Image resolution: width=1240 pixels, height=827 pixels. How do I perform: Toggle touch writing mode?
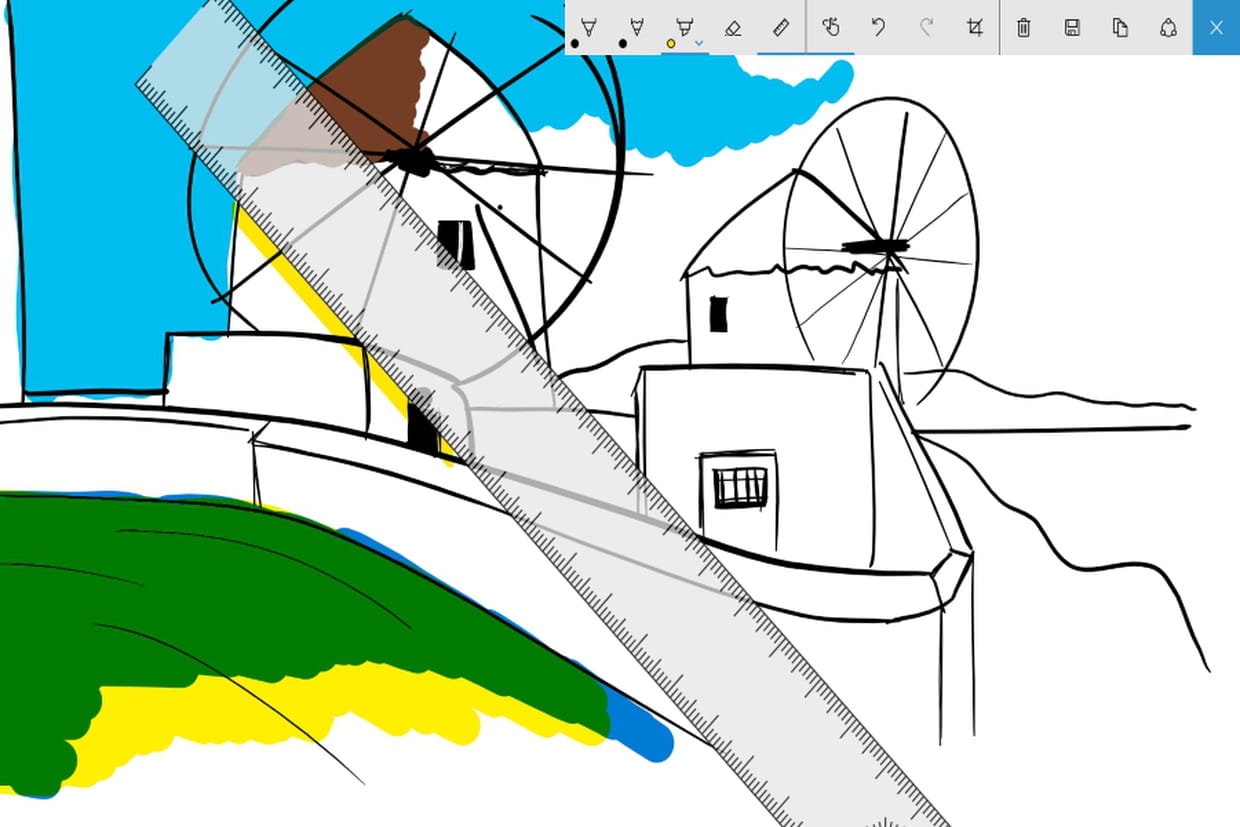(830, 28)
